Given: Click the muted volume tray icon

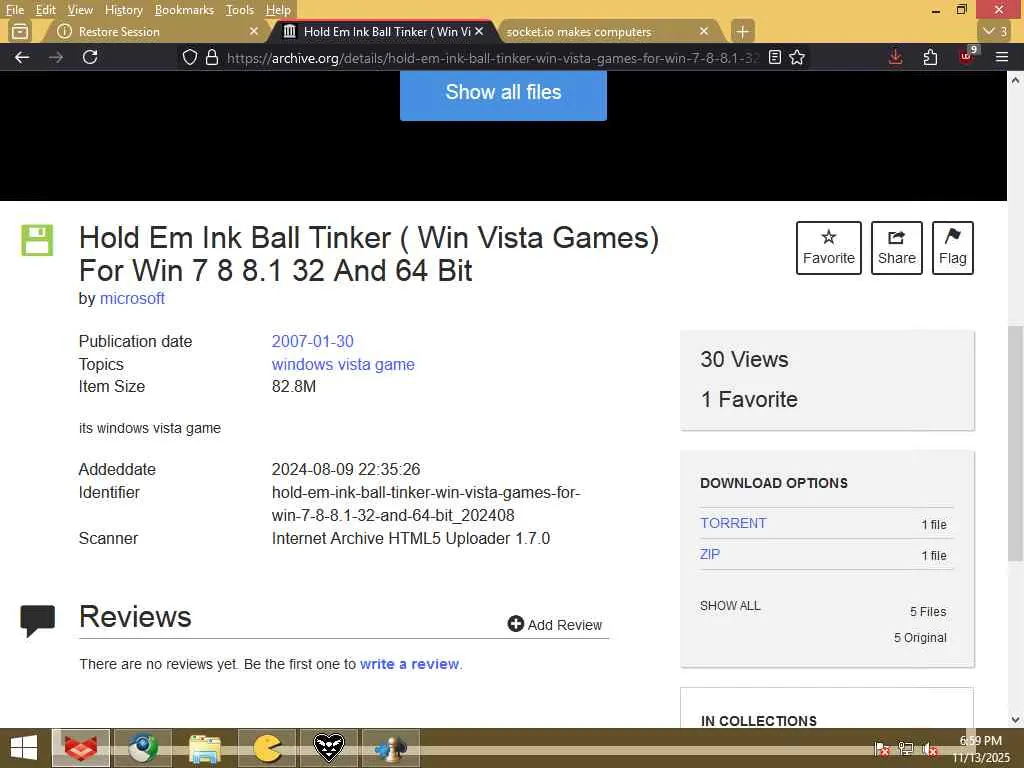Looking at the screenshot, I should click(930, 749).
